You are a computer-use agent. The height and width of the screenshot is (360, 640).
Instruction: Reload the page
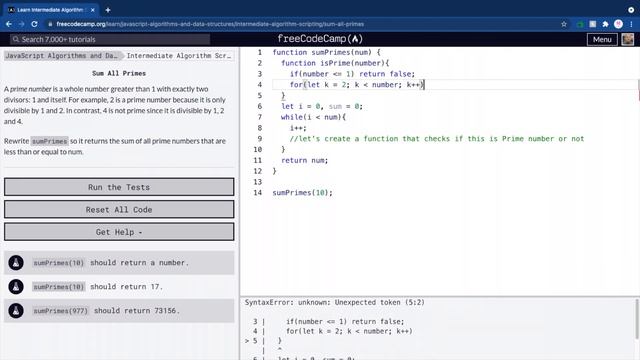(x=34, y=24)
